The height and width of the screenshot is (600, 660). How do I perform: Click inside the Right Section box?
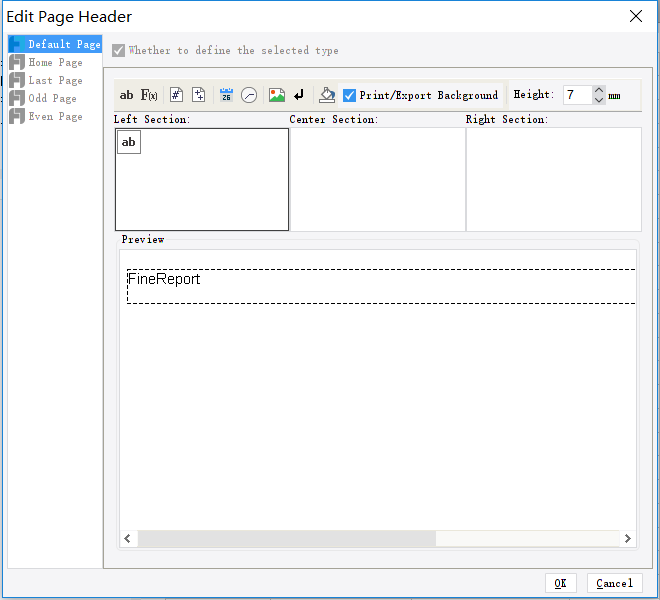(554, 179)
